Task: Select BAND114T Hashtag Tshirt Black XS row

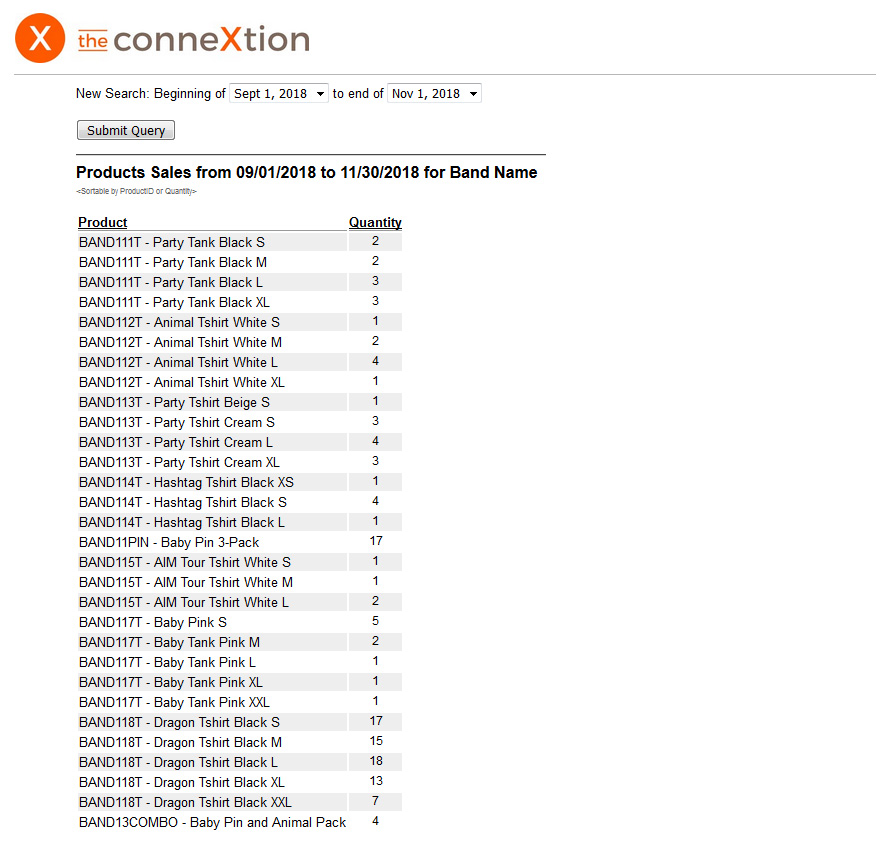Action: pyautogui.click(x=186, y=482)
